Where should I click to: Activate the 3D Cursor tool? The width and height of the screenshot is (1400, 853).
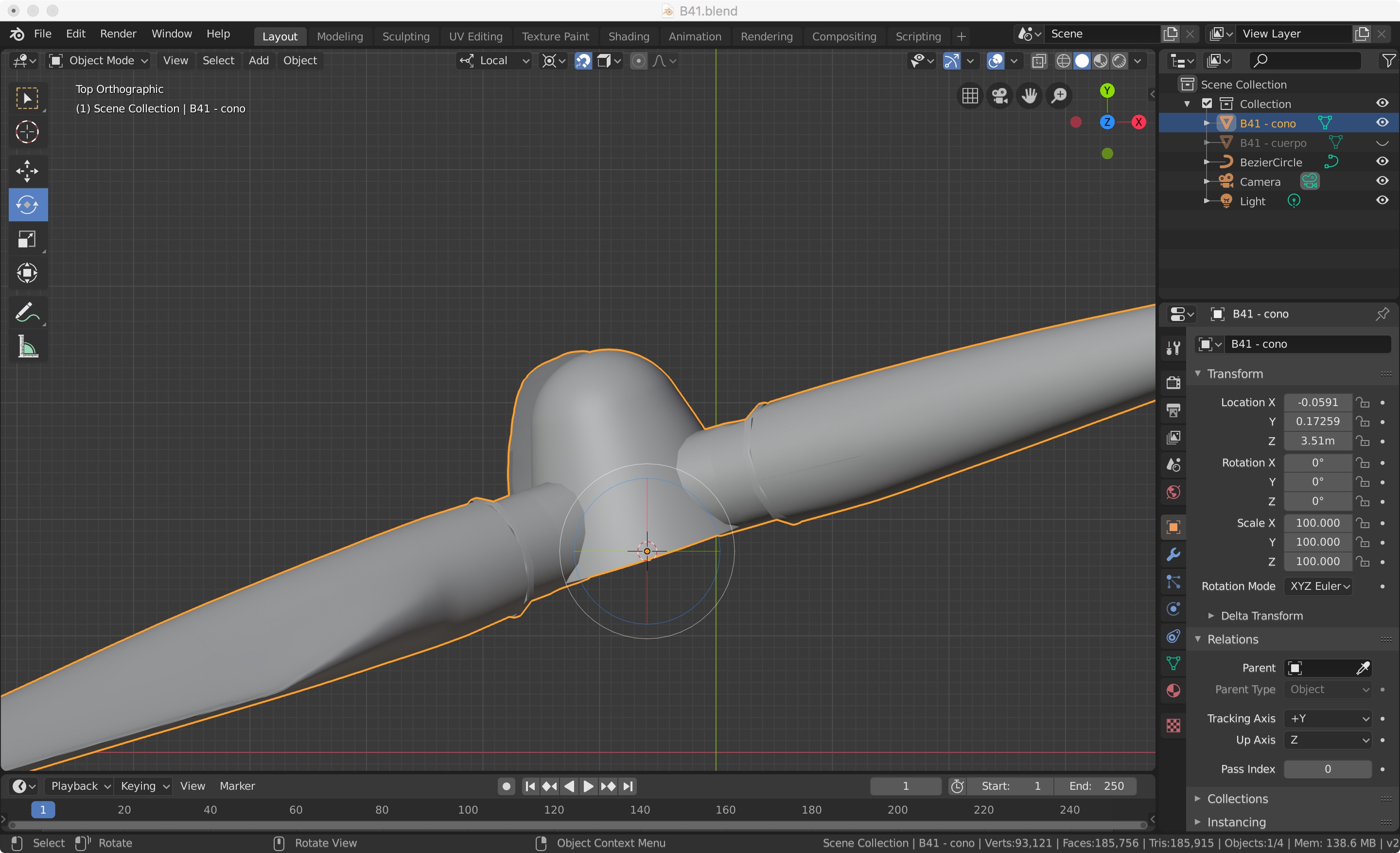tap(27, 132)
